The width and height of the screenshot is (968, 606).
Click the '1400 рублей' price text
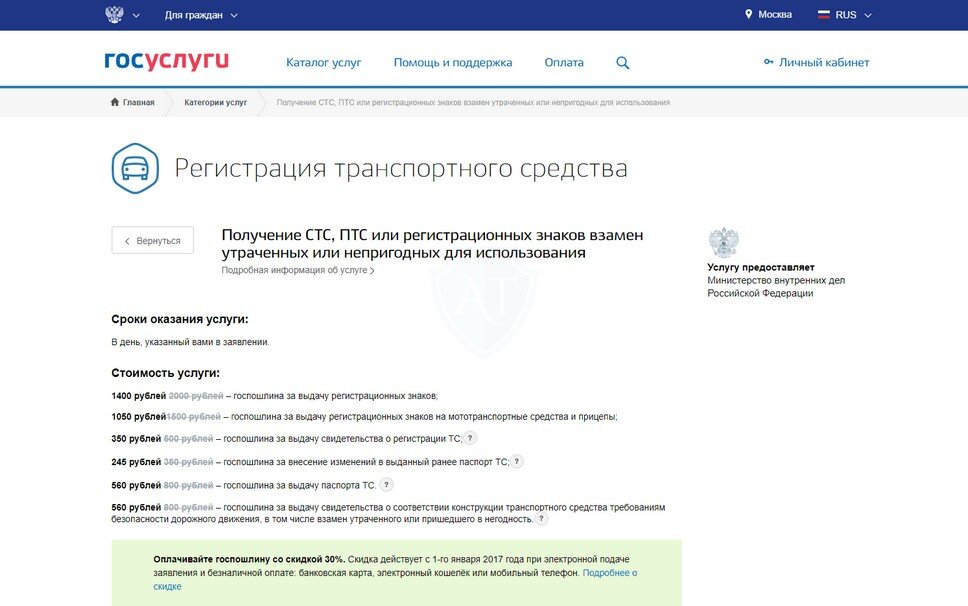pos(139,396)
